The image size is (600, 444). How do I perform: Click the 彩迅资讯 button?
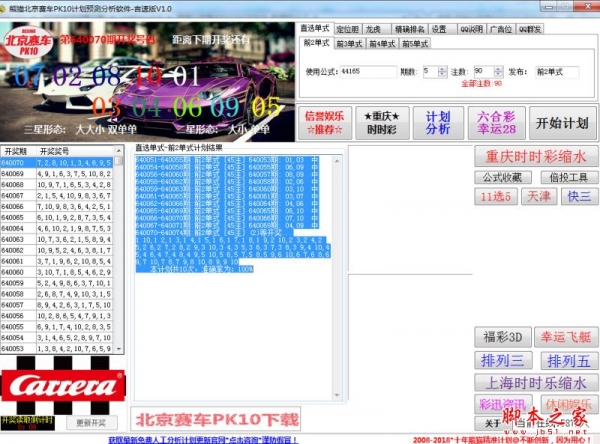[x=503, y=404]
